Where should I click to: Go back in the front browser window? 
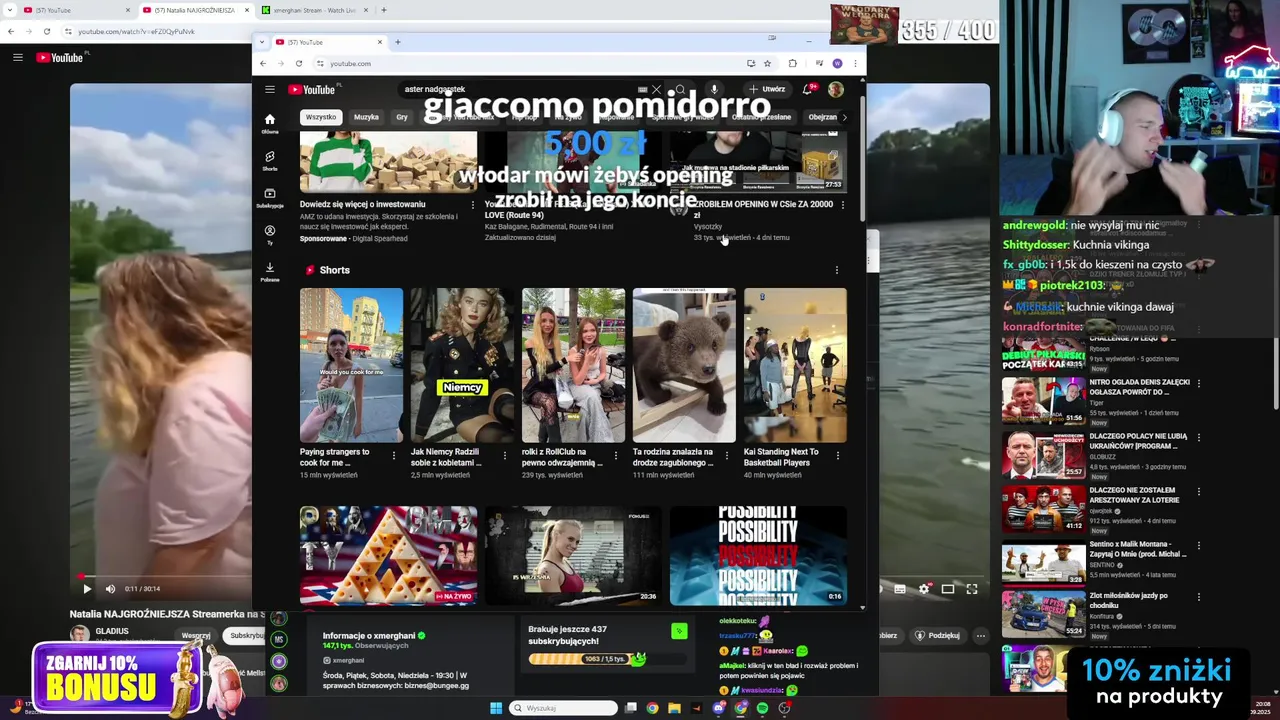(x=263, y=63)
